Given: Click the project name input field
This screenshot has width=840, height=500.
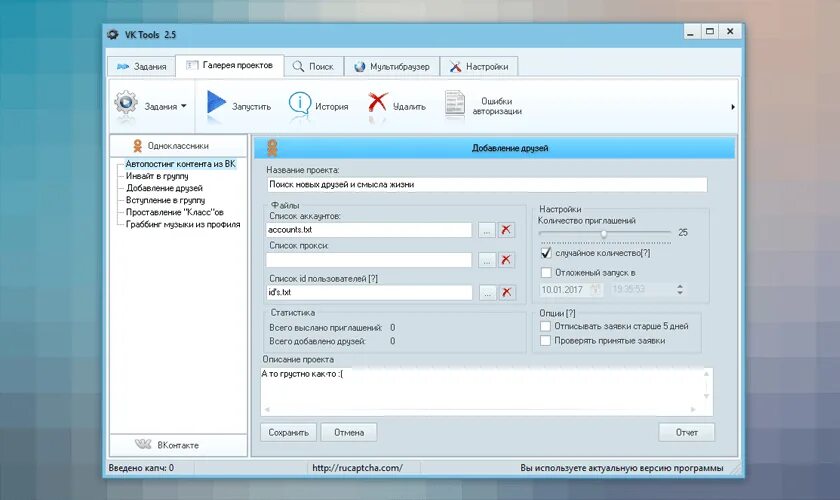Looking at the screenshot, I should (x=486, y=184).
